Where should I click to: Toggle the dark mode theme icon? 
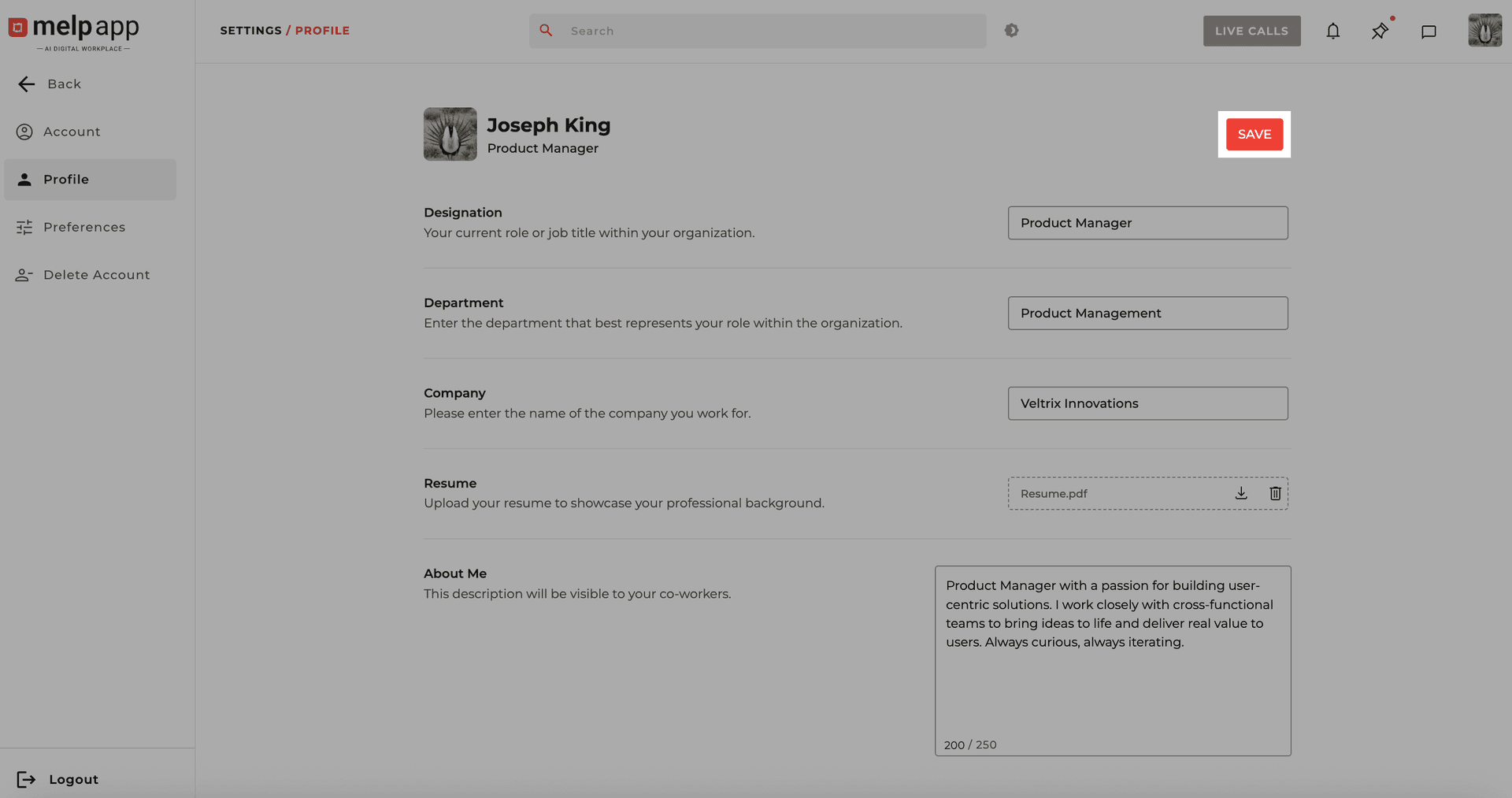tap(1012, 31)
